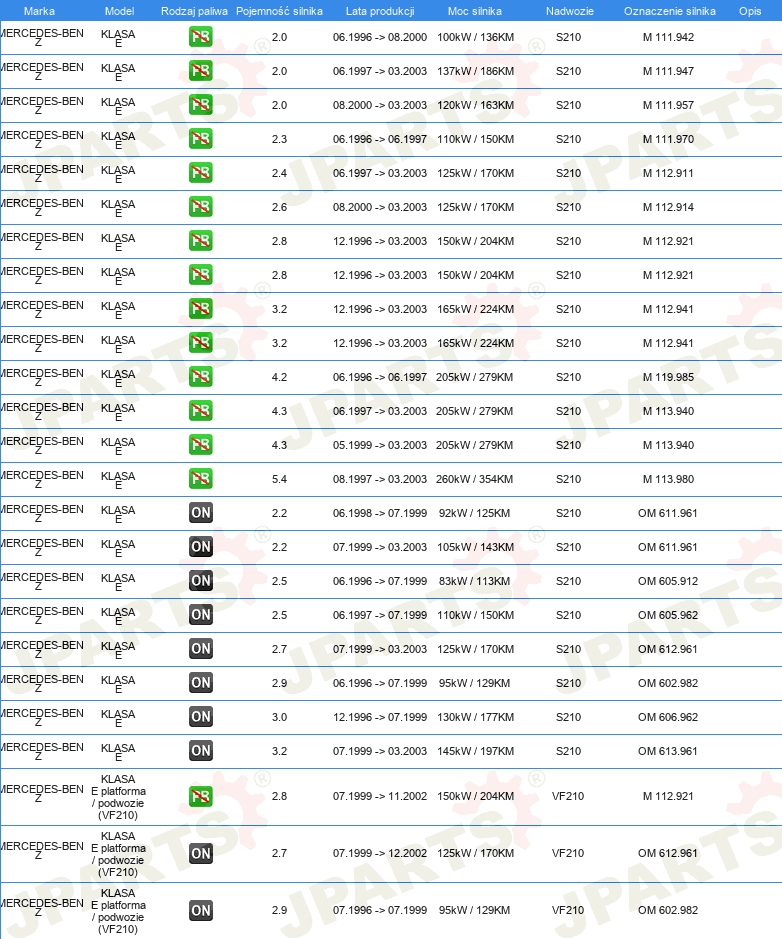Click the power value 145kW / 197KM

pos(475,751)
